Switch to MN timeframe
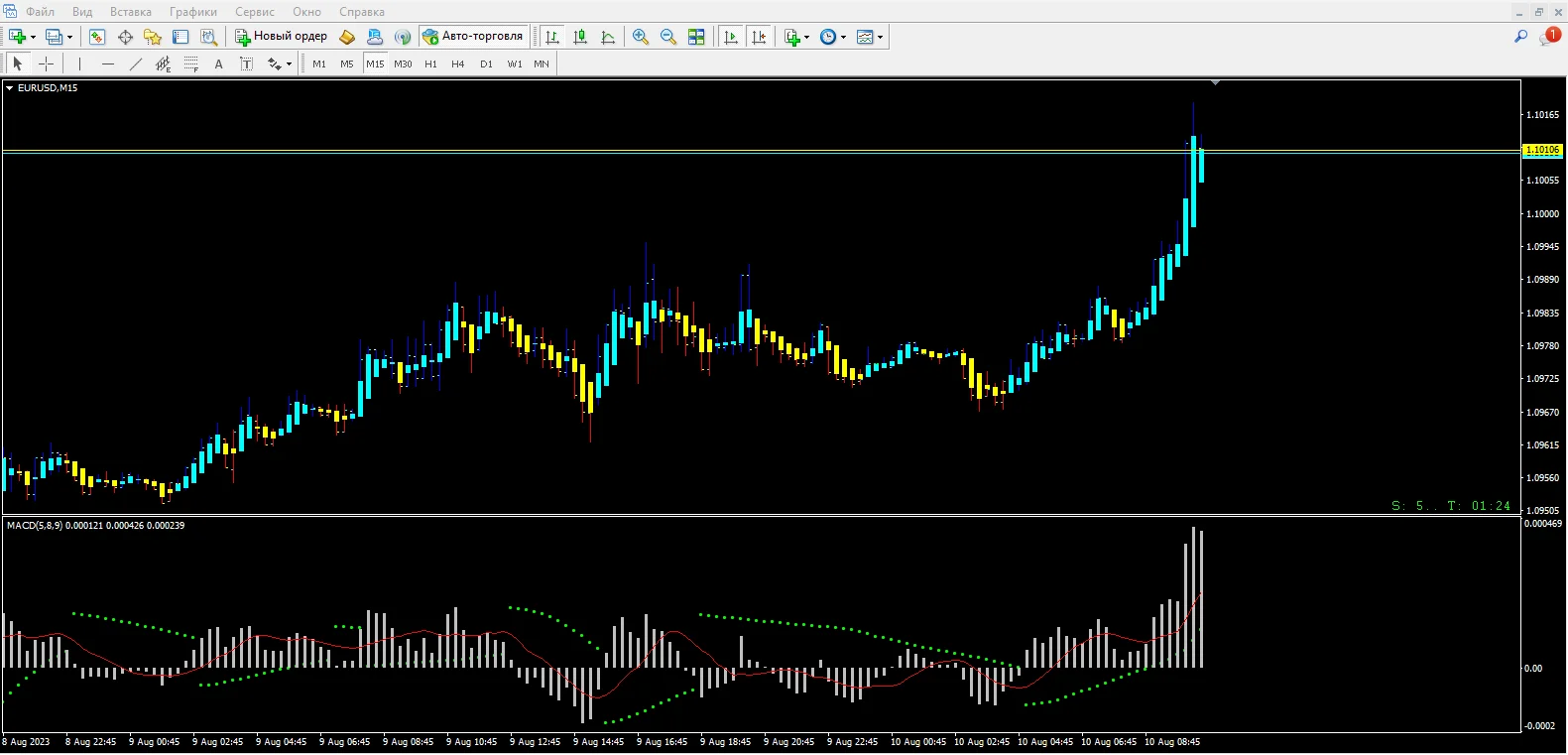Viewport: 1568px width, 755px height. coord(542,63)
